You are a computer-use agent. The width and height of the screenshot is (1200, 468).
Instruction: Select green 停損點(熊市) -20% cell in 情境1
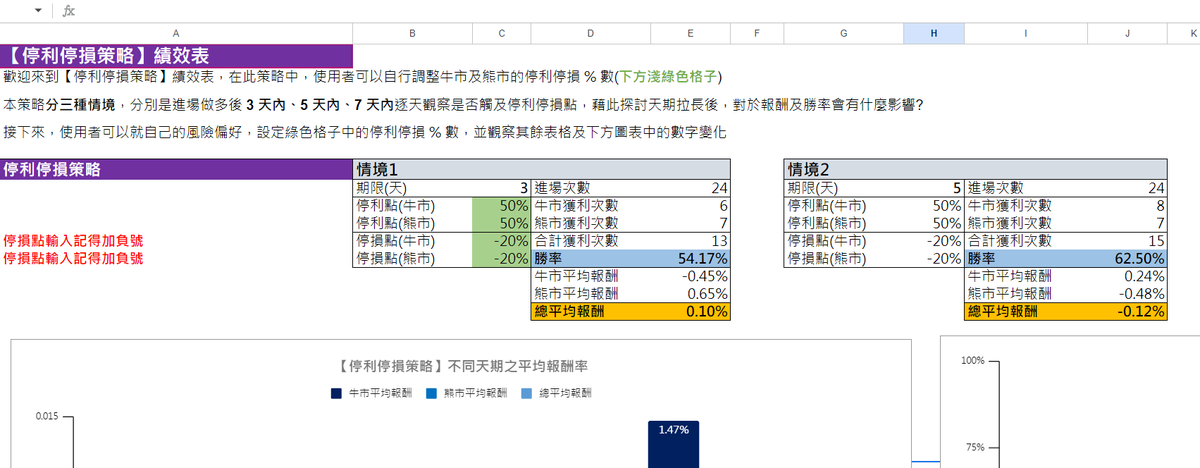[x=501, y=258]
